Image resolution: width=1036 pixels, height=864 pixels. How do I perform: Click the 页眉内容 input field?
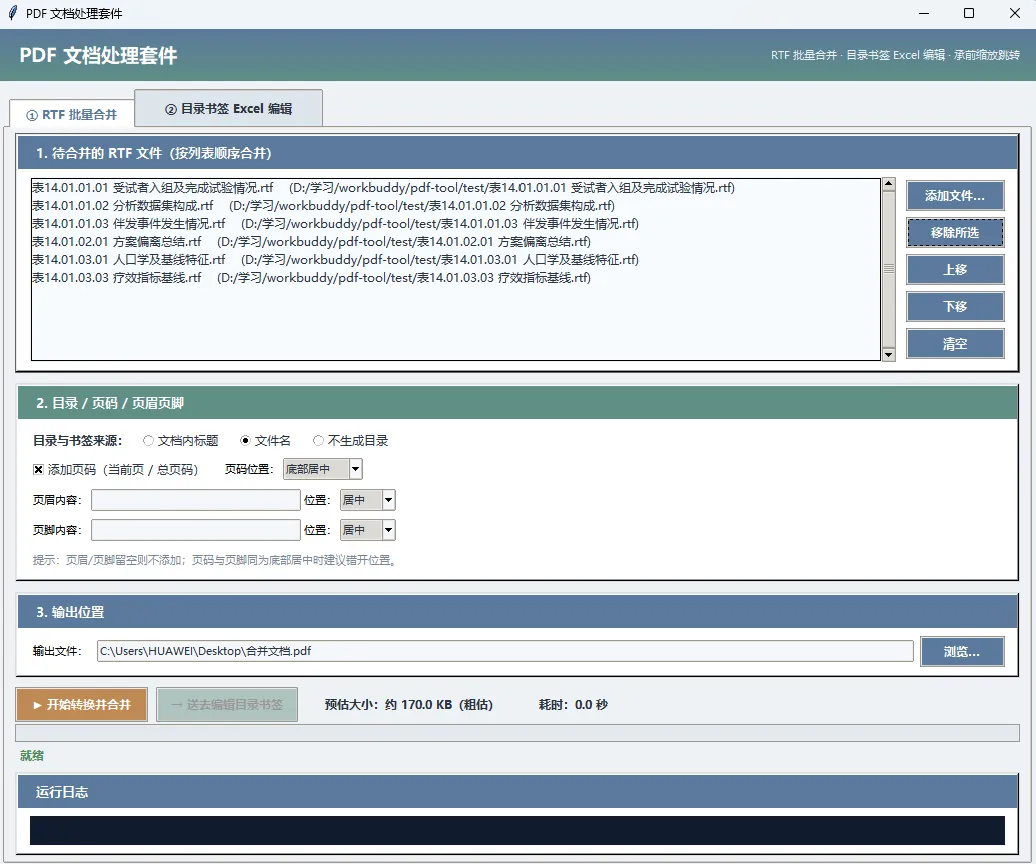point(196,500)
